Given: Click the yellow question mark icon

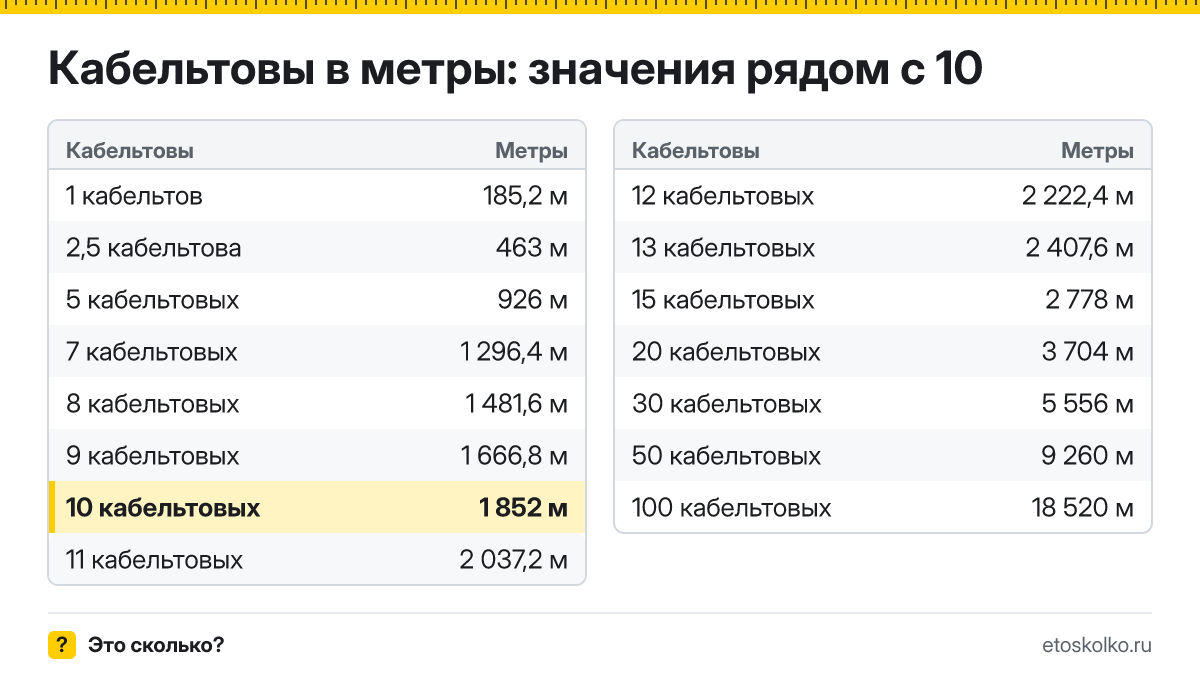Looking at the screenshot, I should [62, 645].
